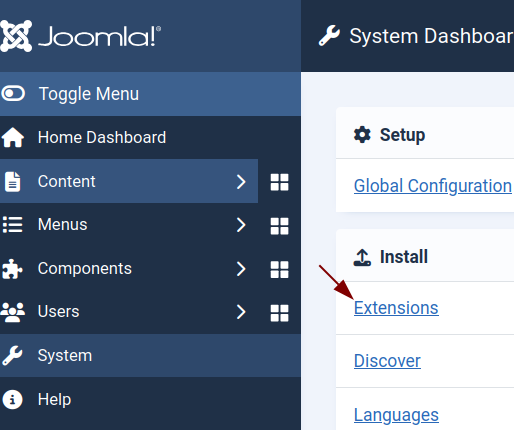Expand the Components submenu chevron

(x=241, y=269)
